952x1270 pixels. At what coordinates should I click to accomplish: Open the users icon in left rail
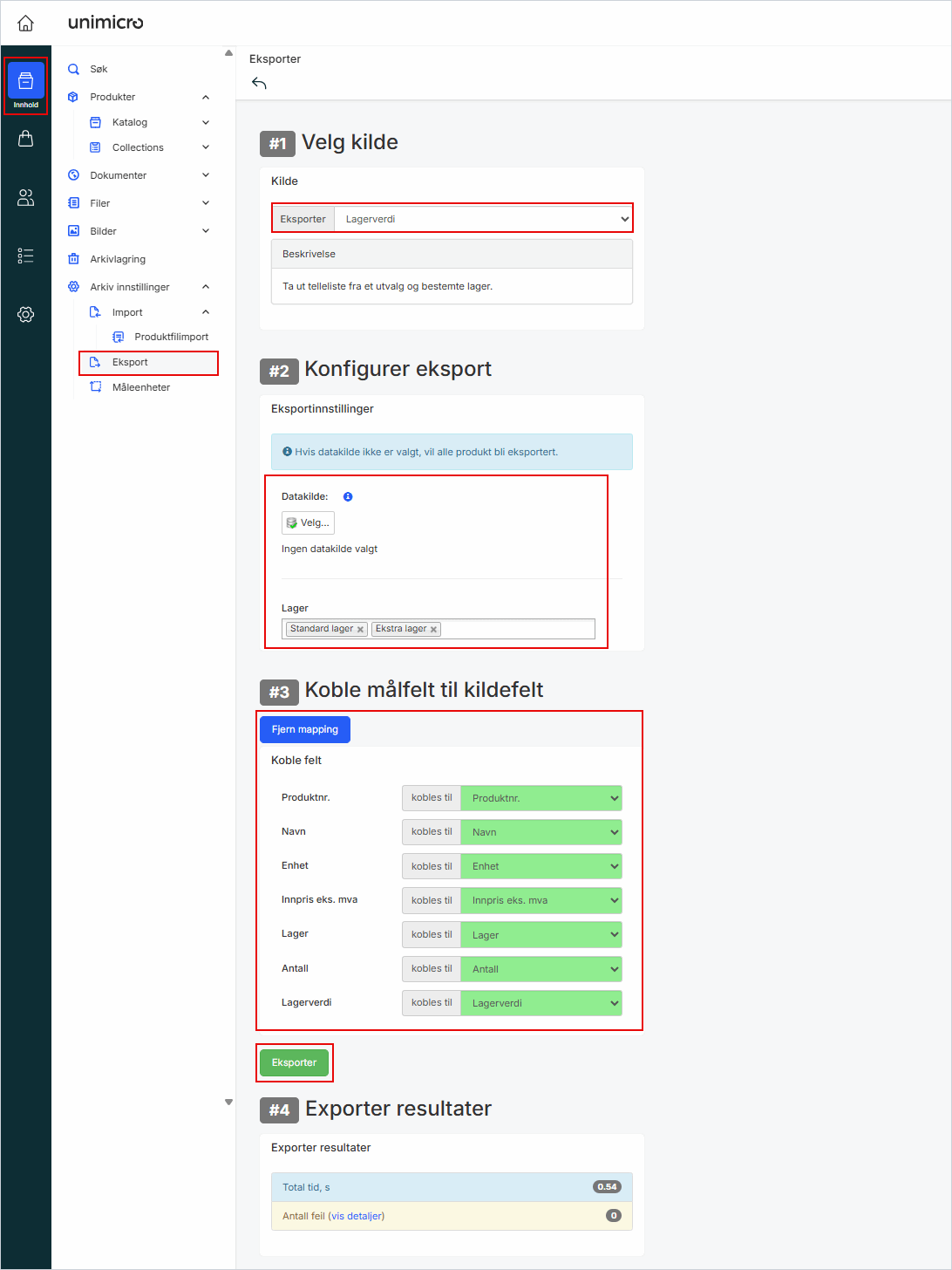pos(25,198)
